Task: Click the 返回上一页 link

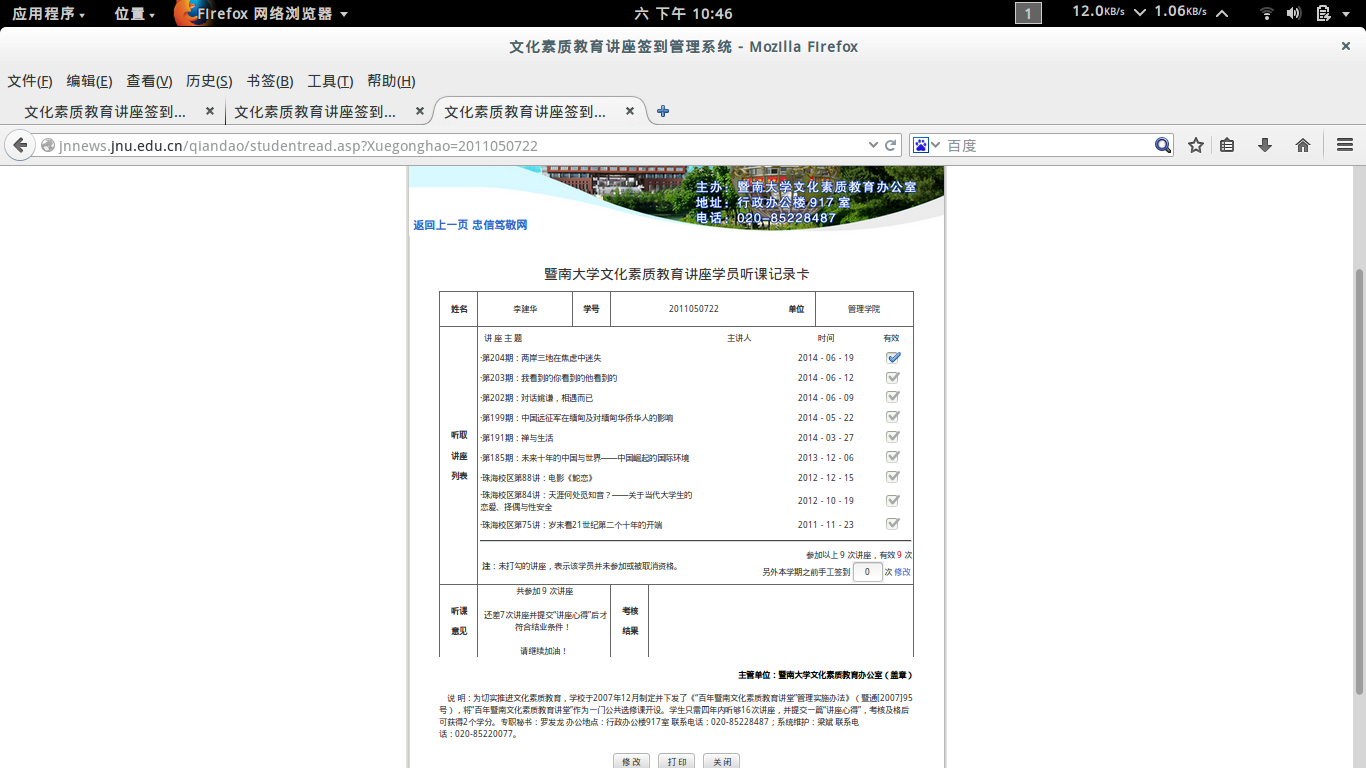Action: pos(441,225)
